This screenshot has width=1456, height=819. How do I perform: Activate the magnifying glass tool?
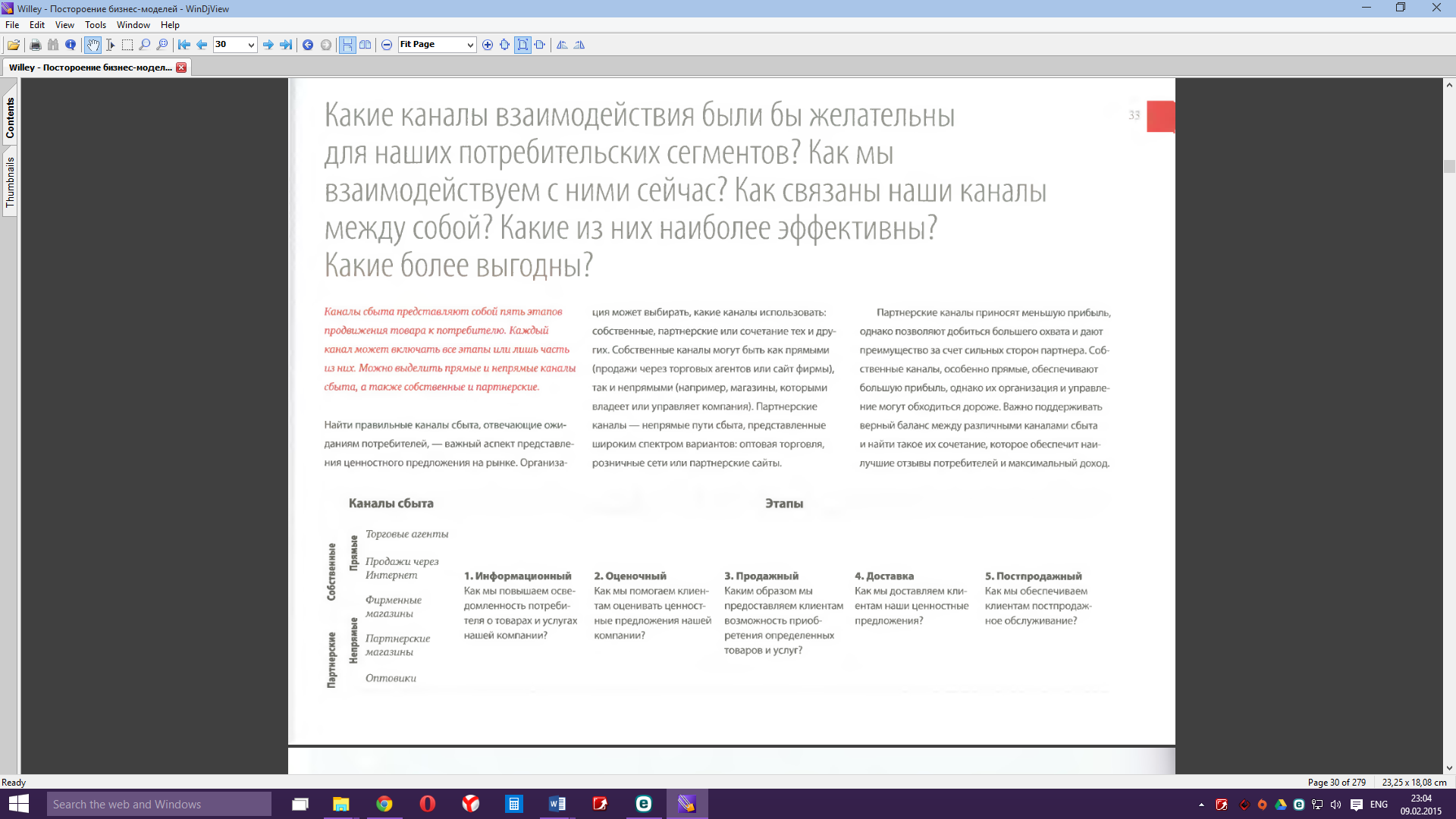tap(145, 45)
